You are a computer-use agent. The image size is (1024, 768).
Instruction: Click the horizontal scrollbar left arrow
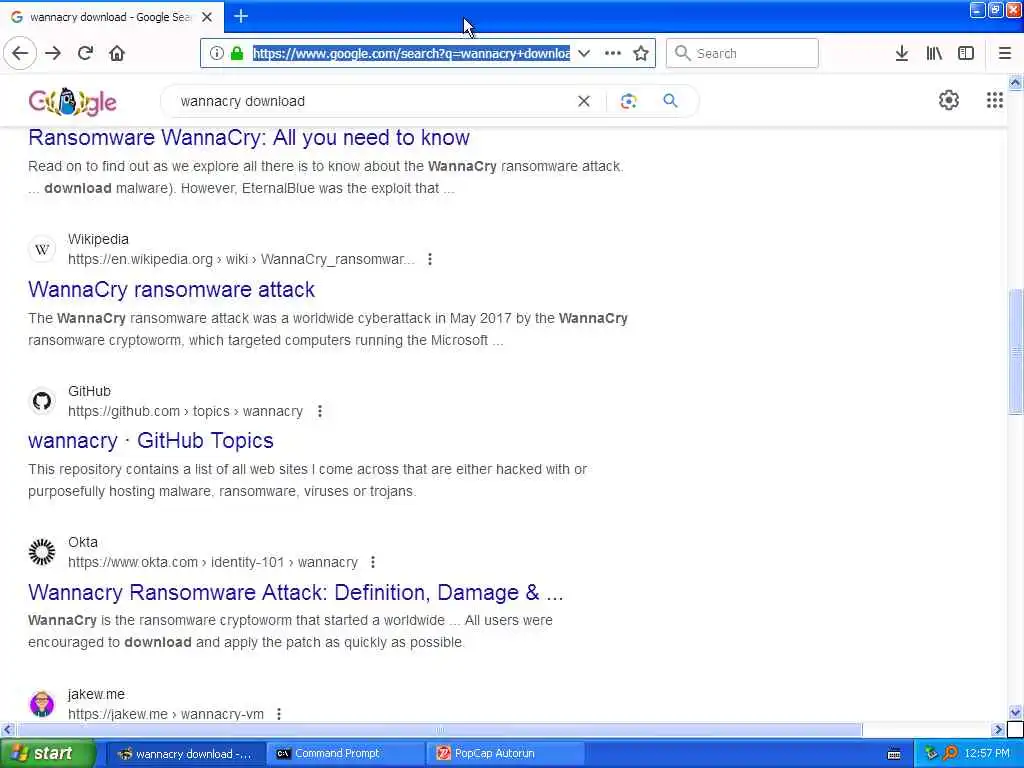[x=7, y=729]
